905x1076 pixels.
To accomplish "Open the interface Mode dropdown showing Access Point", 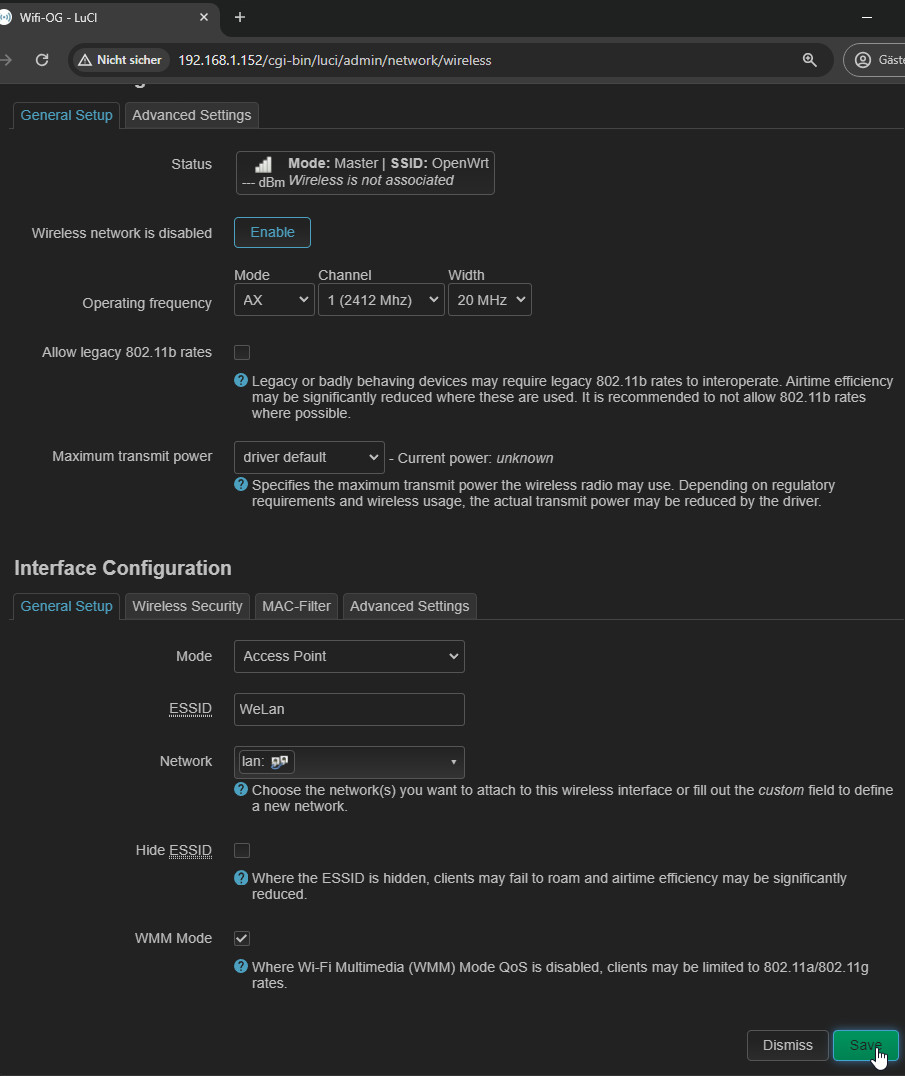I will pos(349,656).
